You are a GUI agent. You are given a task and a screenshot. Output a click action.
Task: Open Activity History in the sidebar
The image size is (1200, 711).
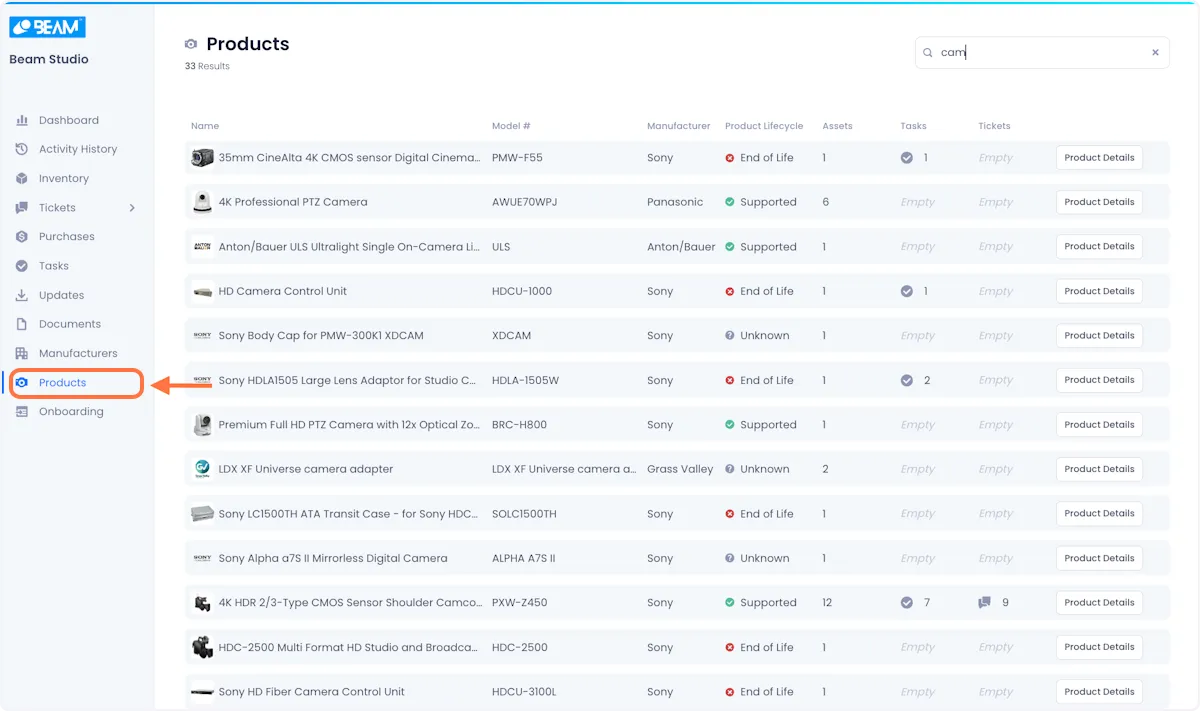coord(78,149)
